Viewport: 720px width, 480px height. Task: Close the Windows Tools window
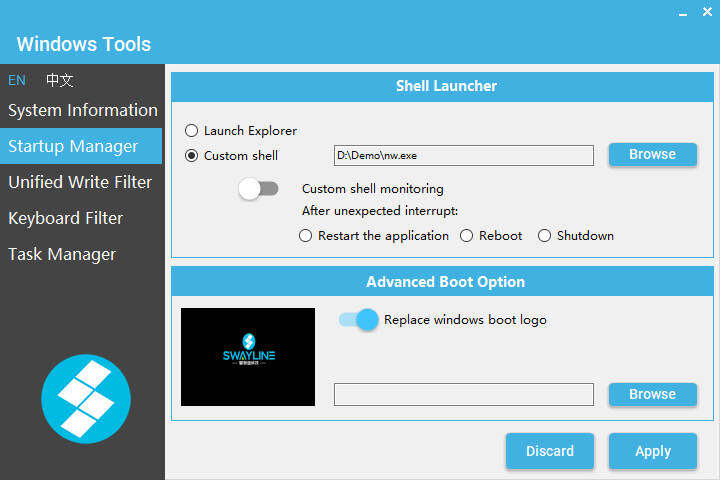pyautogui.click(x=707, y=11)
